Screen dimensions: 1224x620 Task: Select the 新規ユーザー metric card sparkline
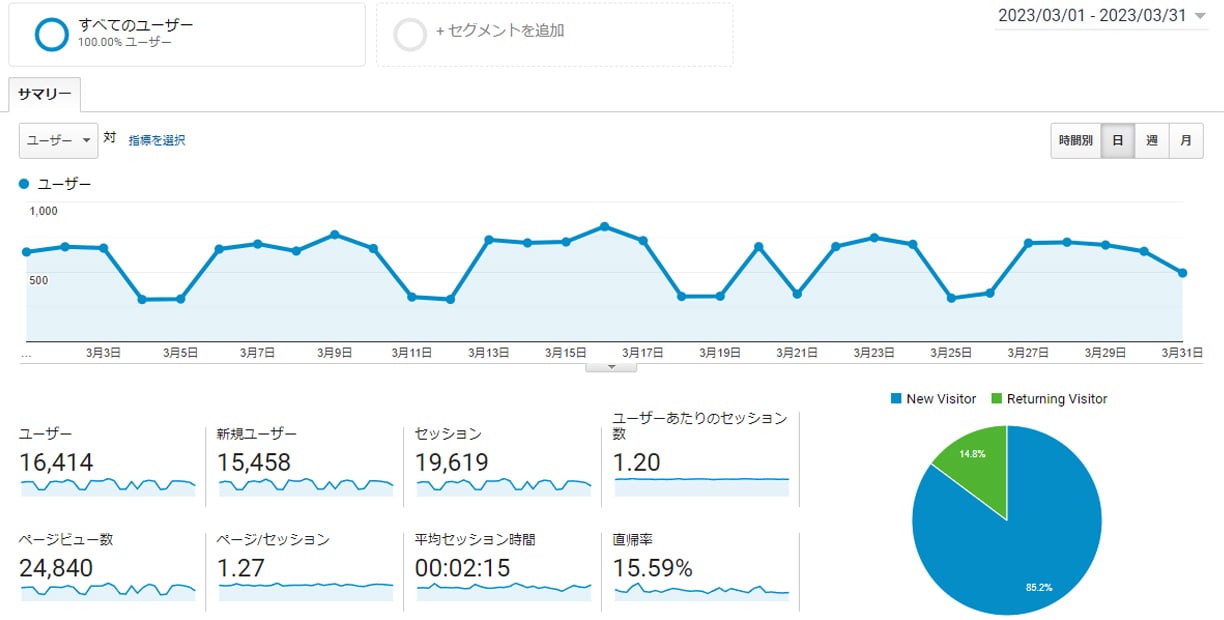pyautogui.click(x=305, y=489)
